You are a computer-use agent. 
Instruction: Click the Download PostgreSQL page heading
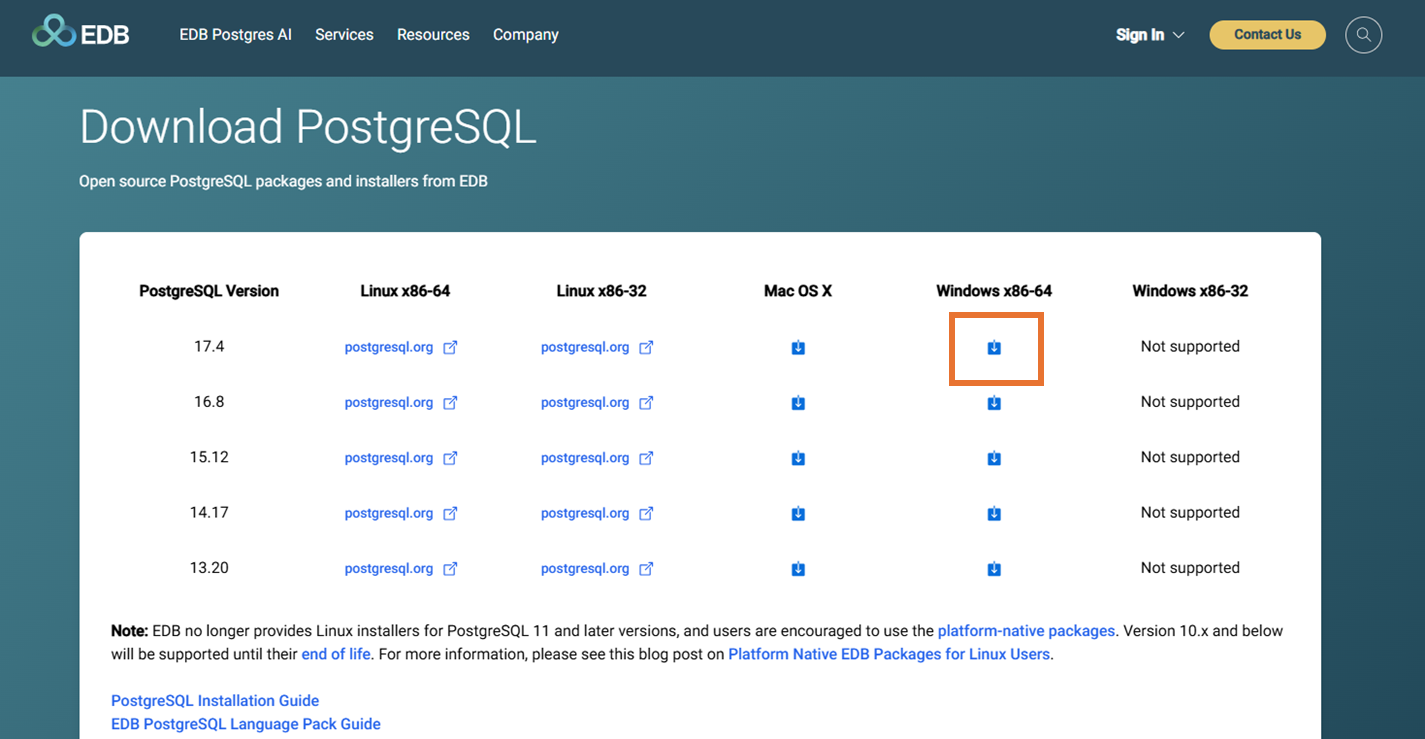tap(308, 128)
